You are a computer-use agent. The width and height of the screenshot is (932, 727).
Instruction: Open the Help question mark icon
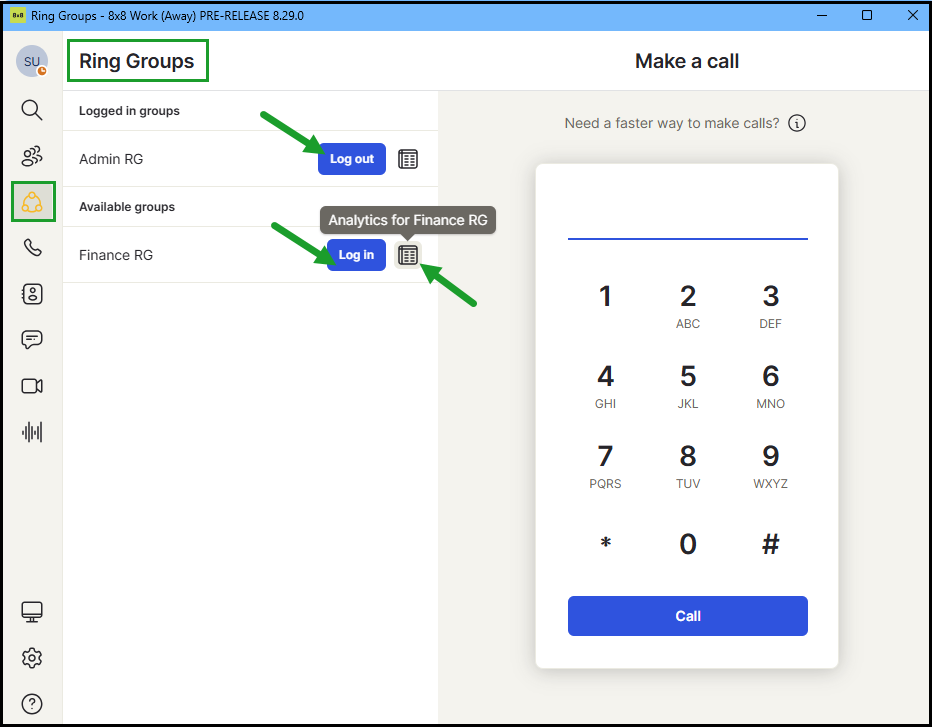[x=32, y=703]
